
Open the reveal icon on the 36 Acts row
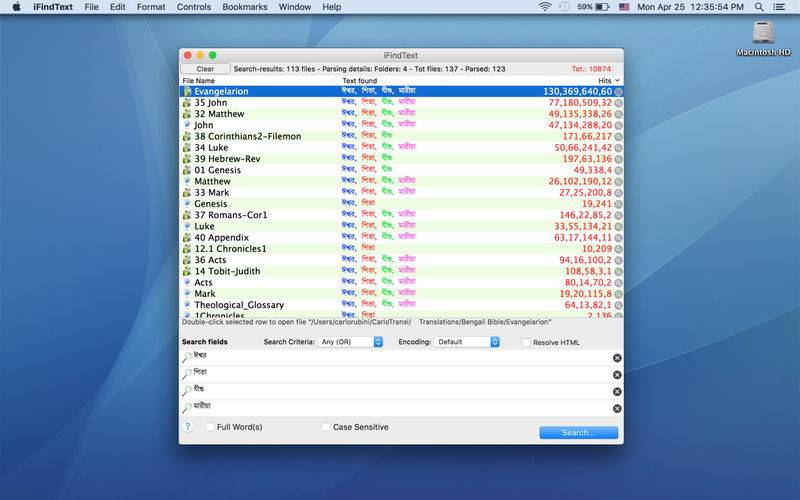[x=618, y=260]
